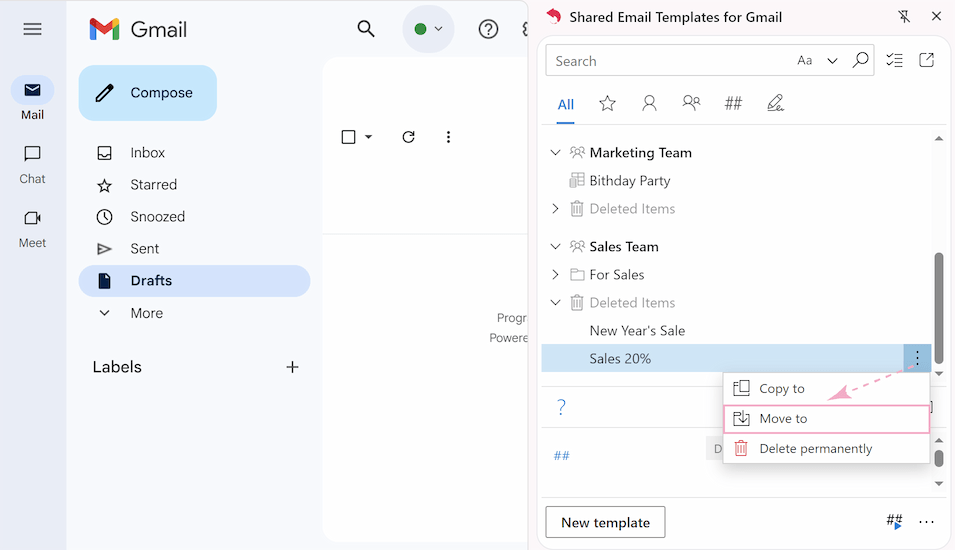Select Deleted Items under Sales Team
This screenshot has width=955, height=550.
pos(632,303)
